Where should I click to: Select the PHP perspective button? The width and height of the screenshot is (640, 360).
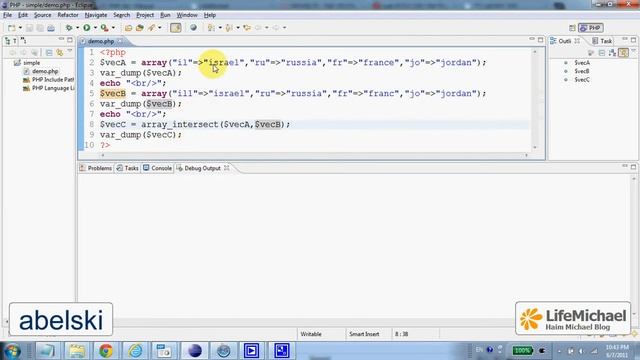coord(591,28)
